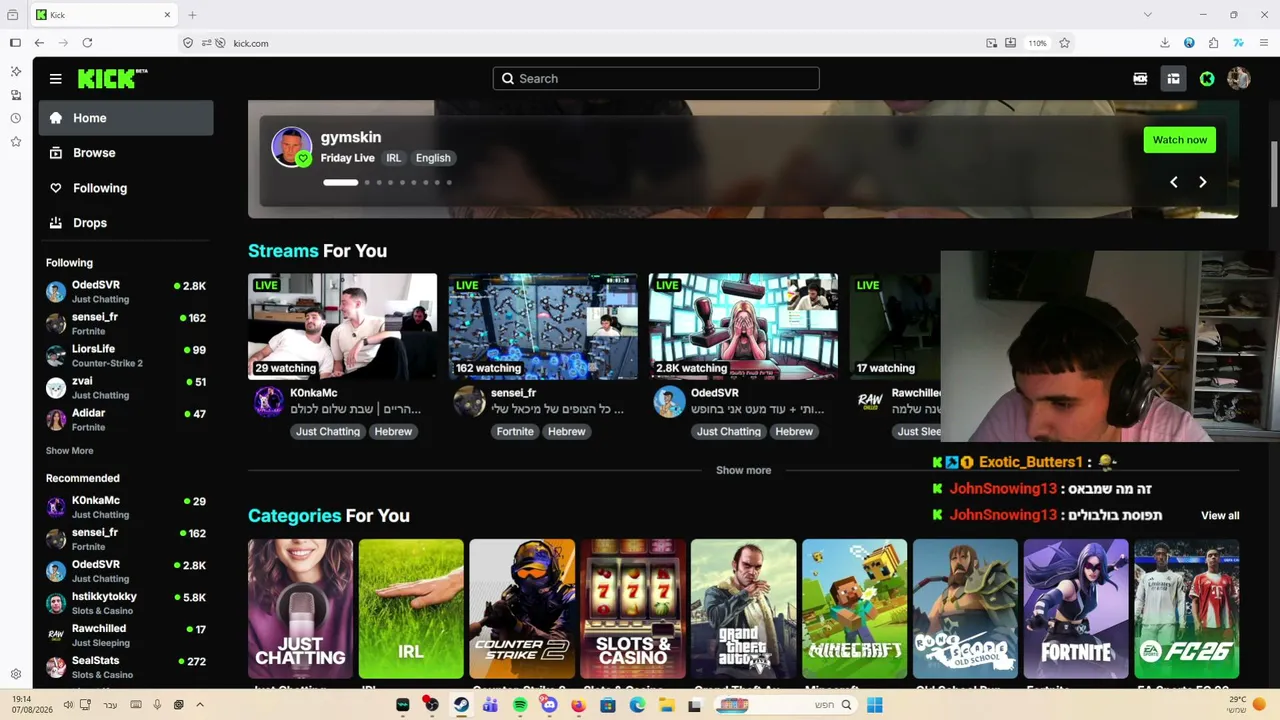Image resolution: width=1280 pixels, height=720 pixels.
Task: Open the K0nkaMc stream thumbnail
Action: click(342, 326)
